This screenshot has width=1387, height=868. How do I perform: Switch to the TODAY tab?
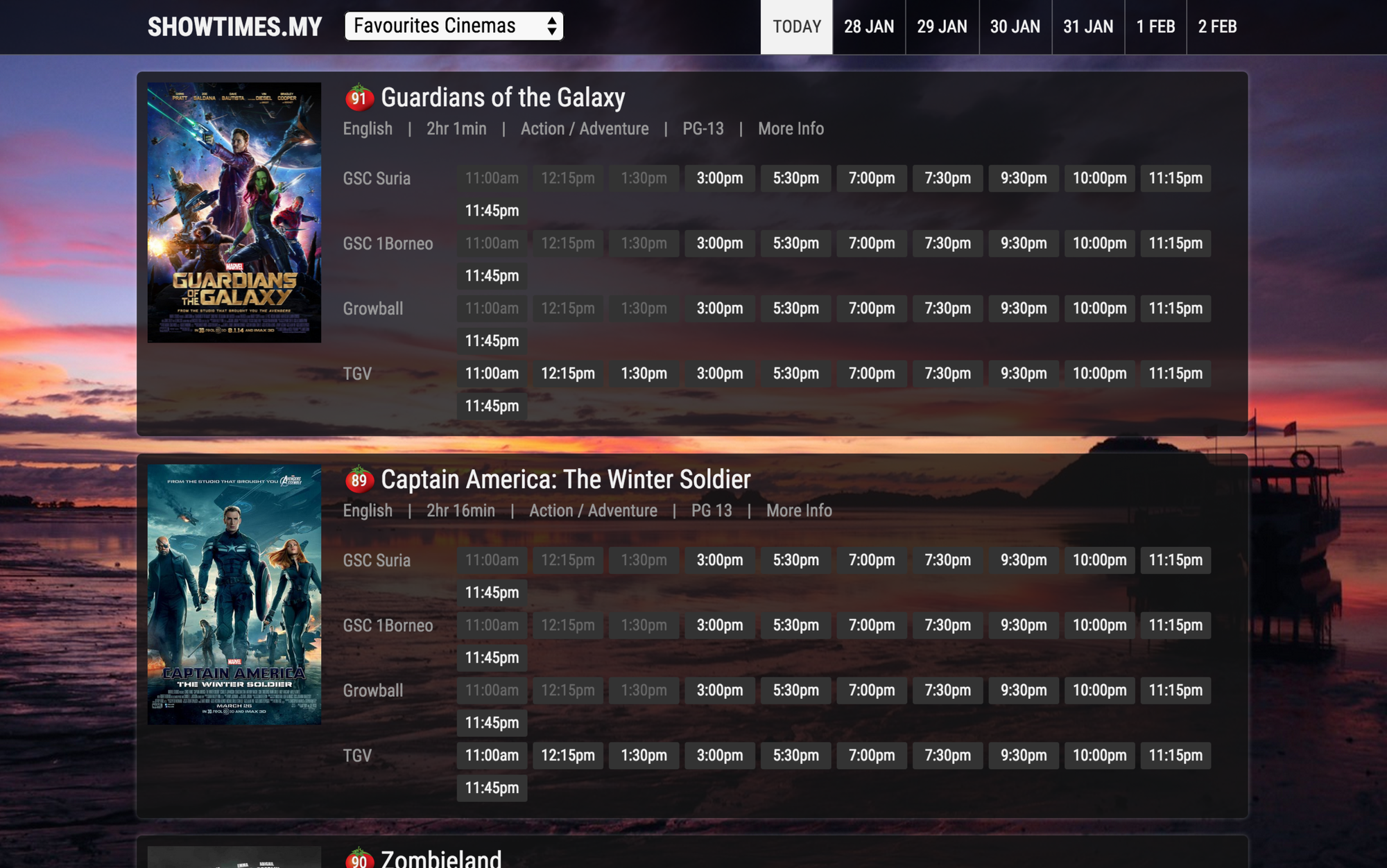[796, 26]
